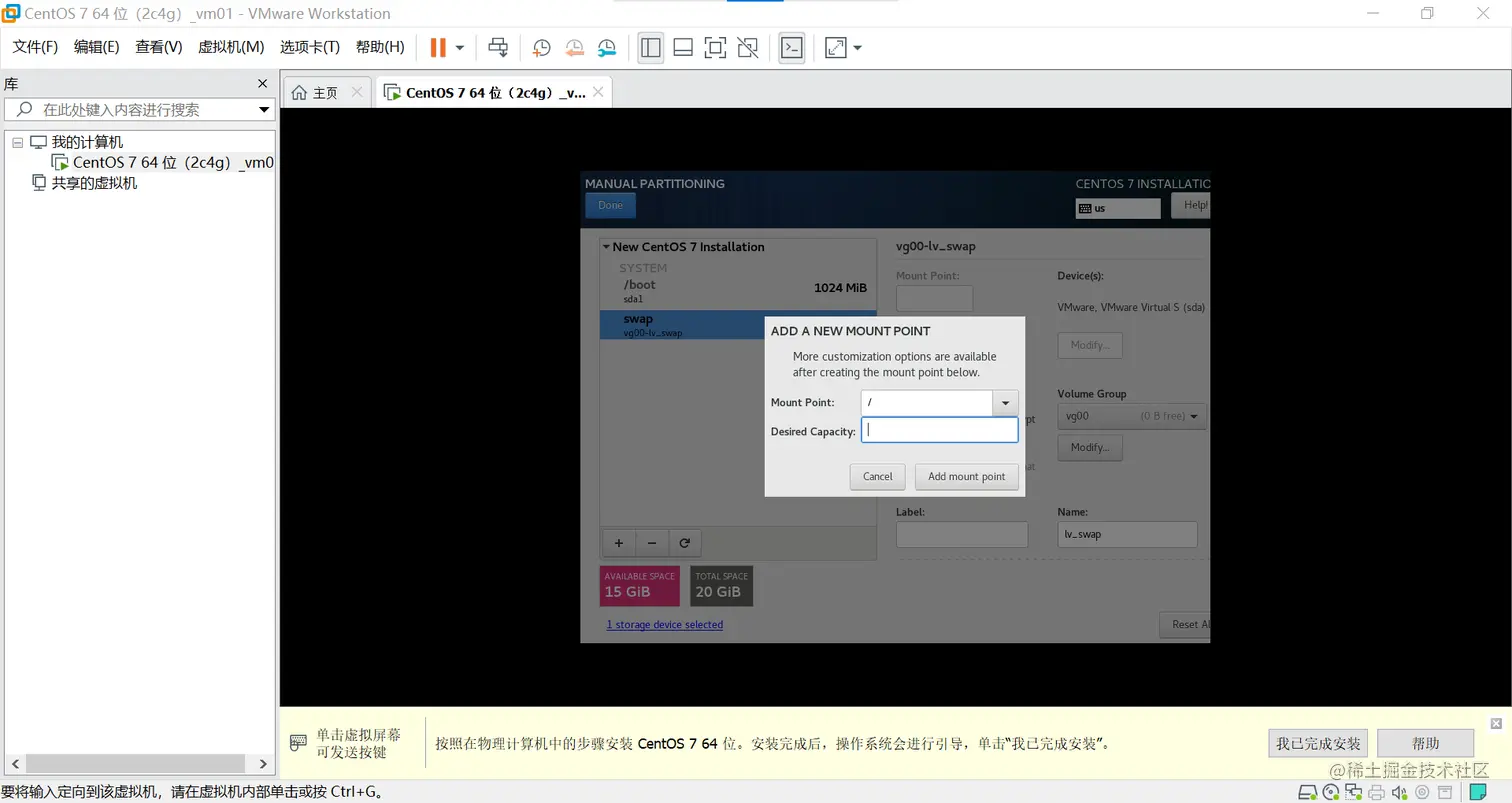Pause the virtual machine from the toolbar
Image resolution: width=1512 pixels, height=803 pixels.
click(438, 47)
